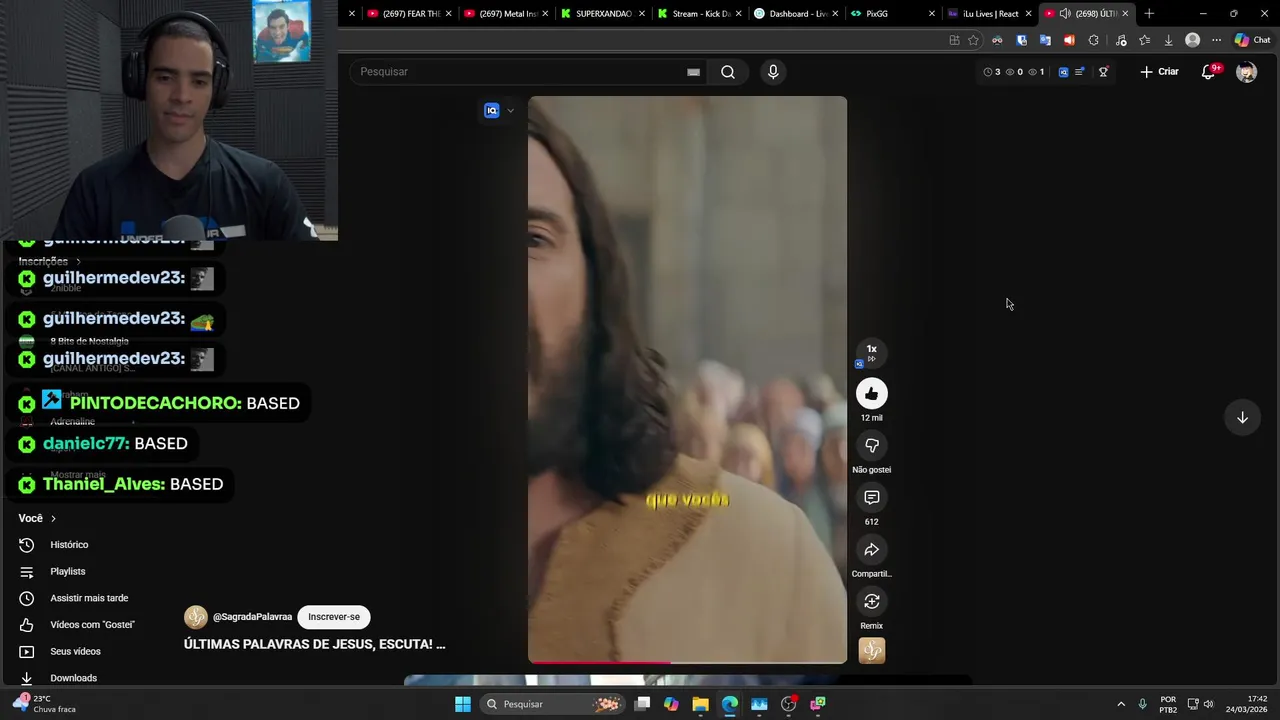Open the browser profile icon

tap(1192, 41)
